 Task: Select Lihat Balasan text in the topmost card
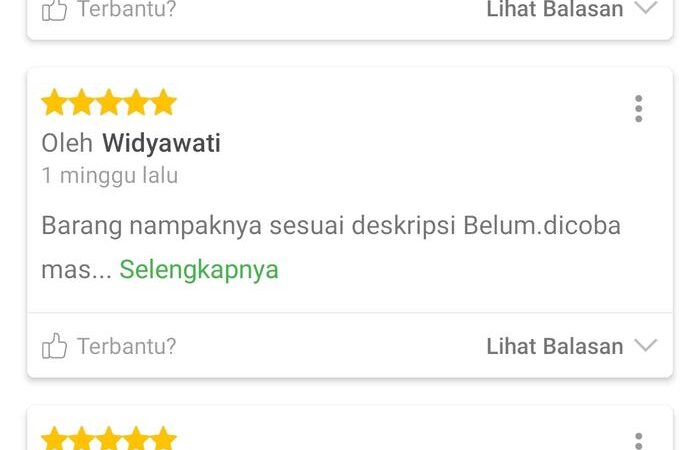coord(554,9)
